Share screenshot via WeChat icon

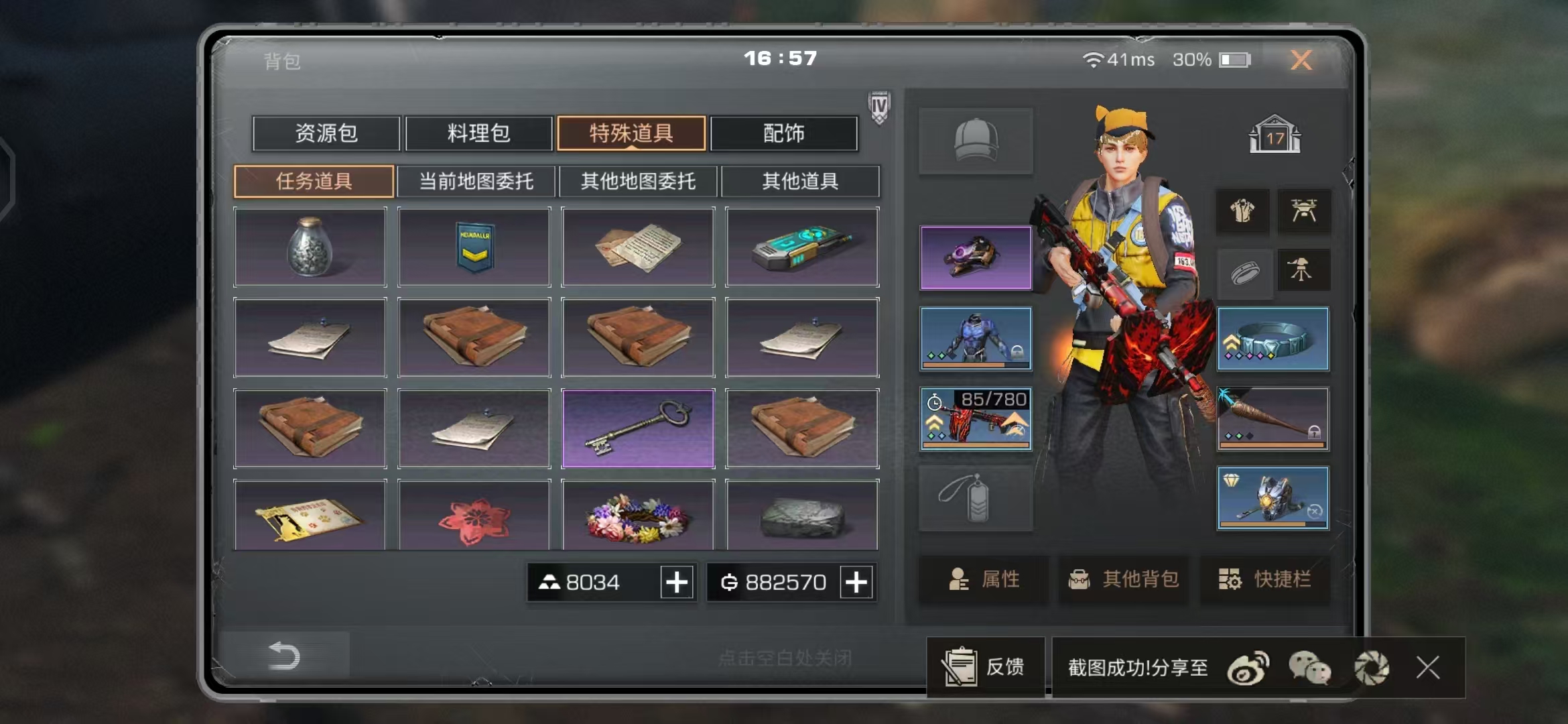(x=1309, y=668)
